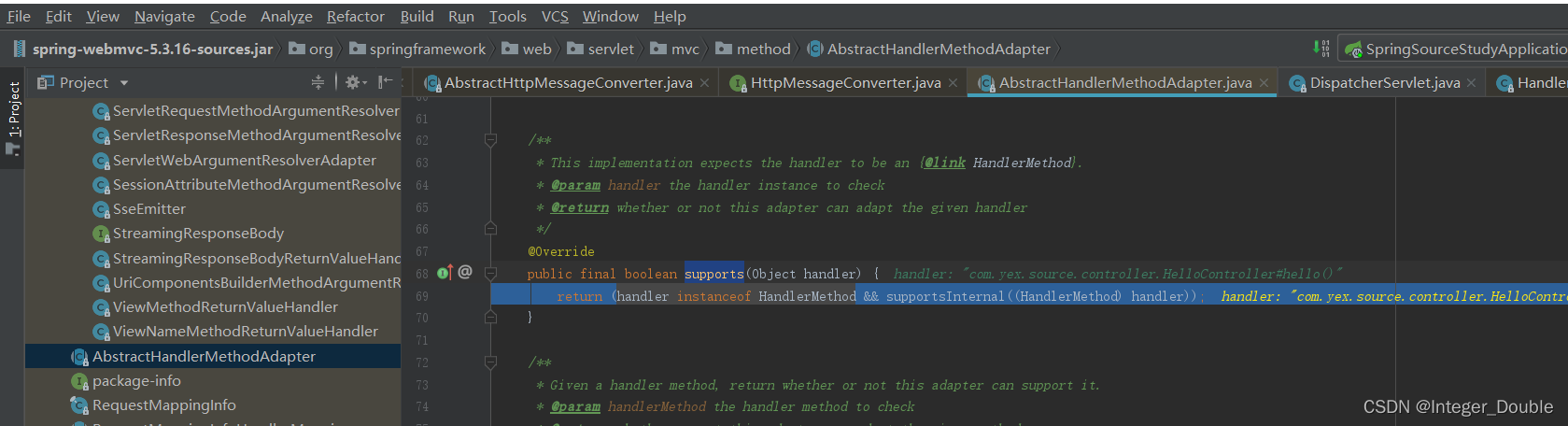This screenshot has width=1568, height=426.
Task: Select SseEmitter class in tree
Action: click(x=139, y=209)
